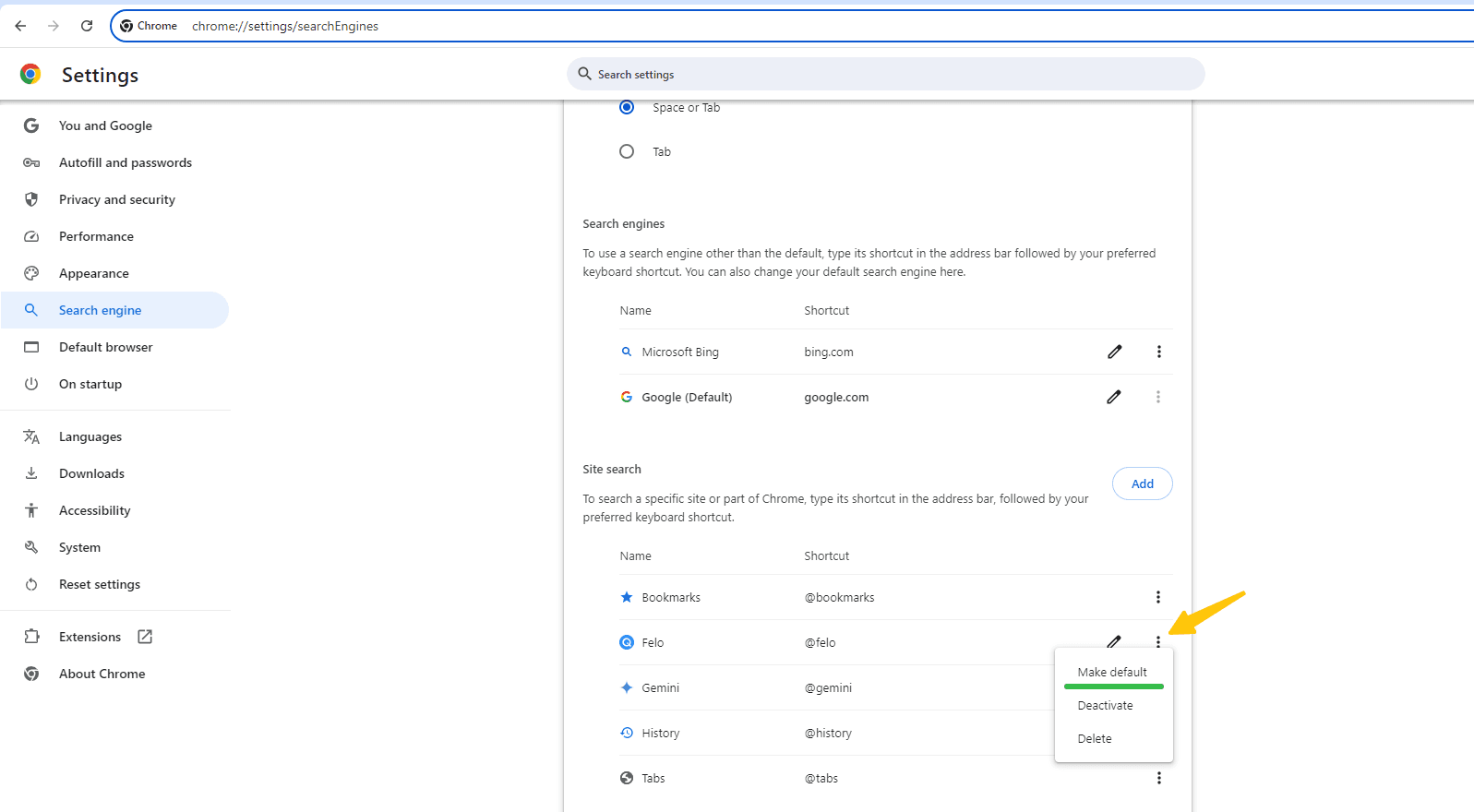Reload the page with the refresh icon
1474x812 pixels.
87,26
